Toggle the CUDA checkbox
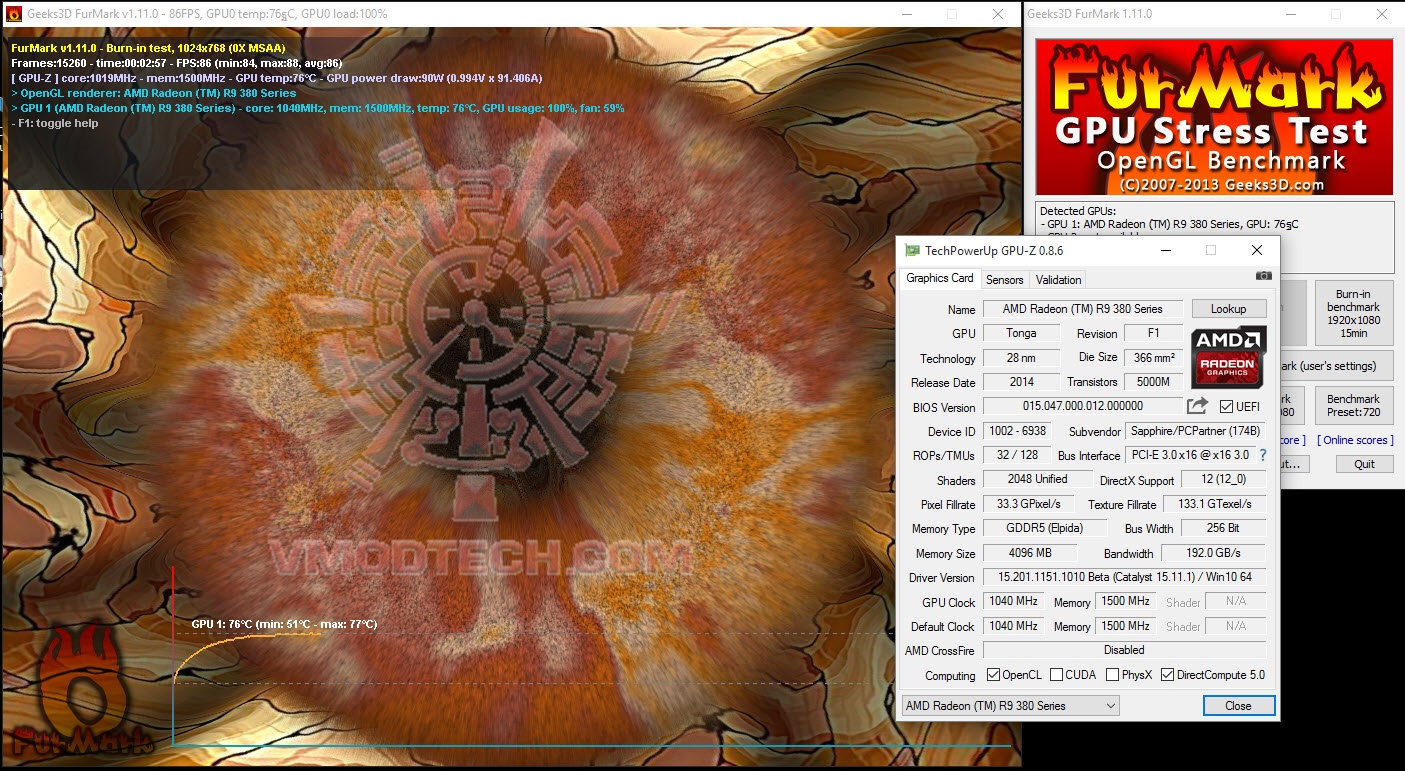 coord(1055,675)
